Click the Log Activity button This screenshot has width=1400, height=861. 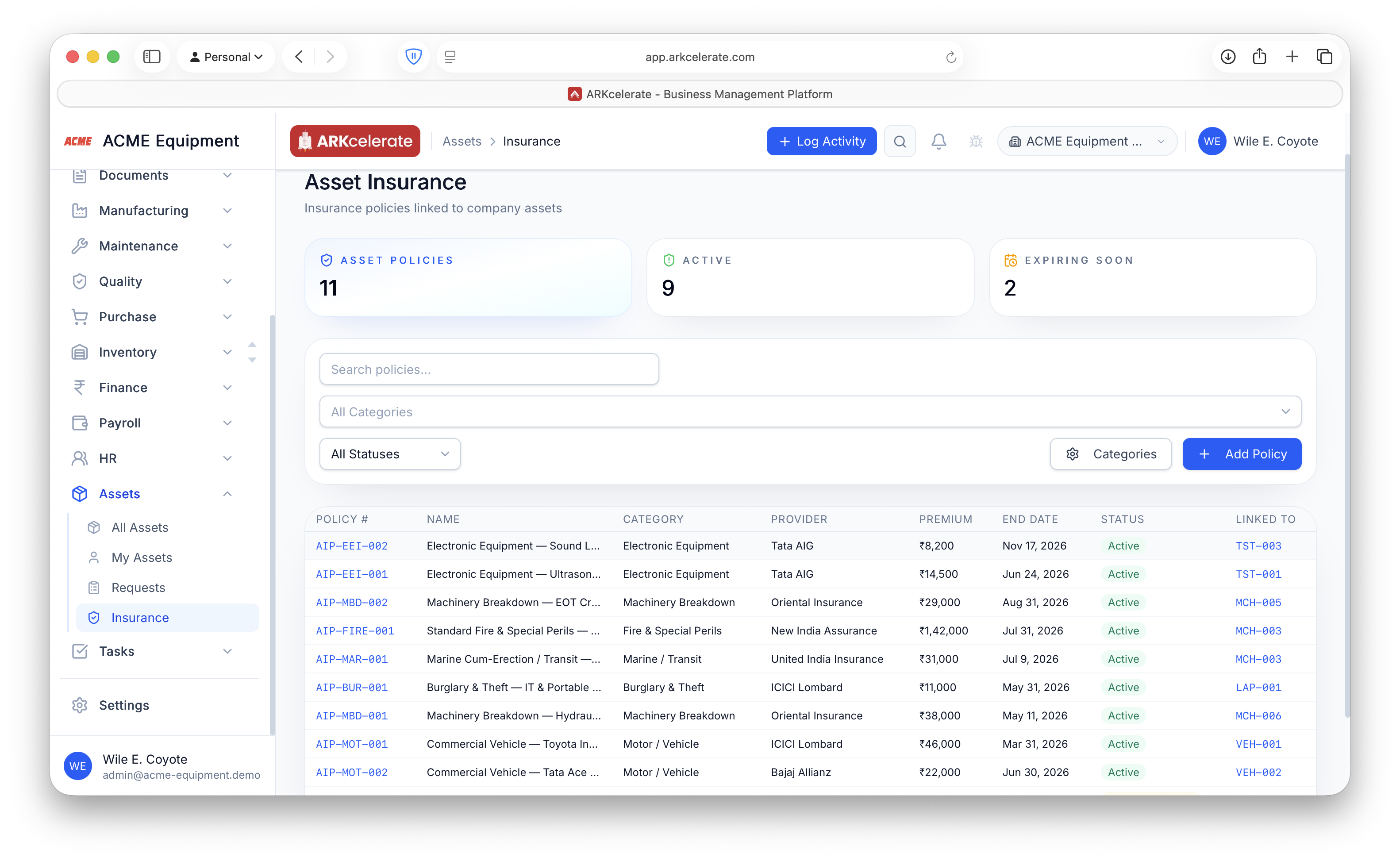pos(821,141)
